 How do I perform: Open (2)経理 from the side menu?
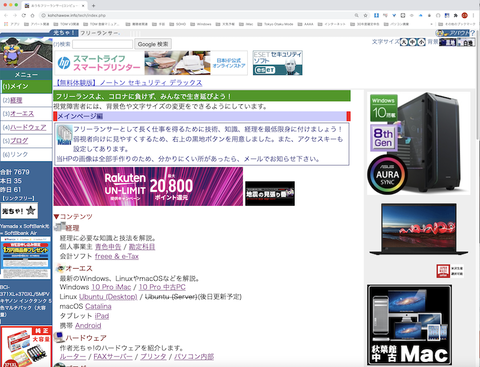click(26, 100)
